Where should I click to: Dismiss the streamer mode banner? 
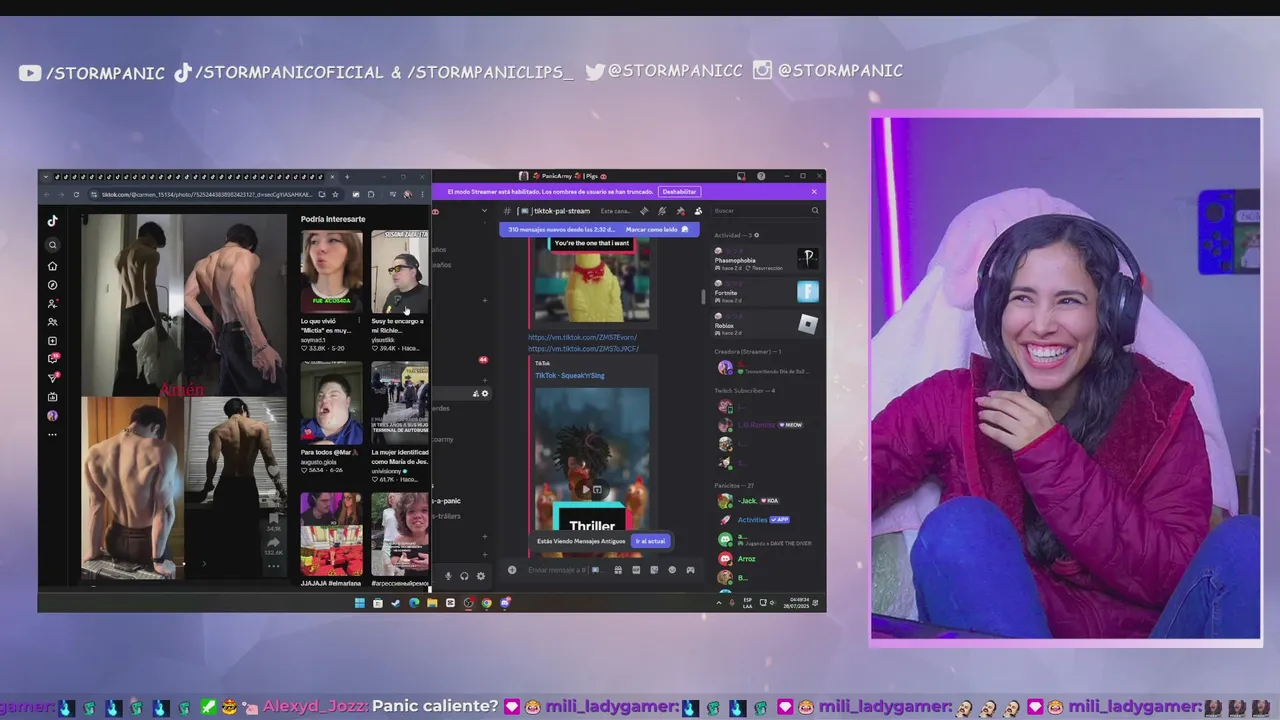(x=814, y=191)
